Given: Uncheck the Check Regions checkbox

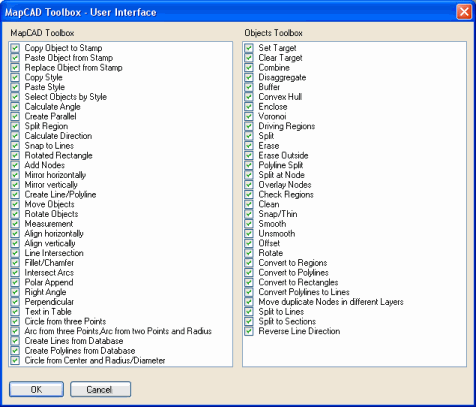Looking at the screenshot, I should pos(249,194).
